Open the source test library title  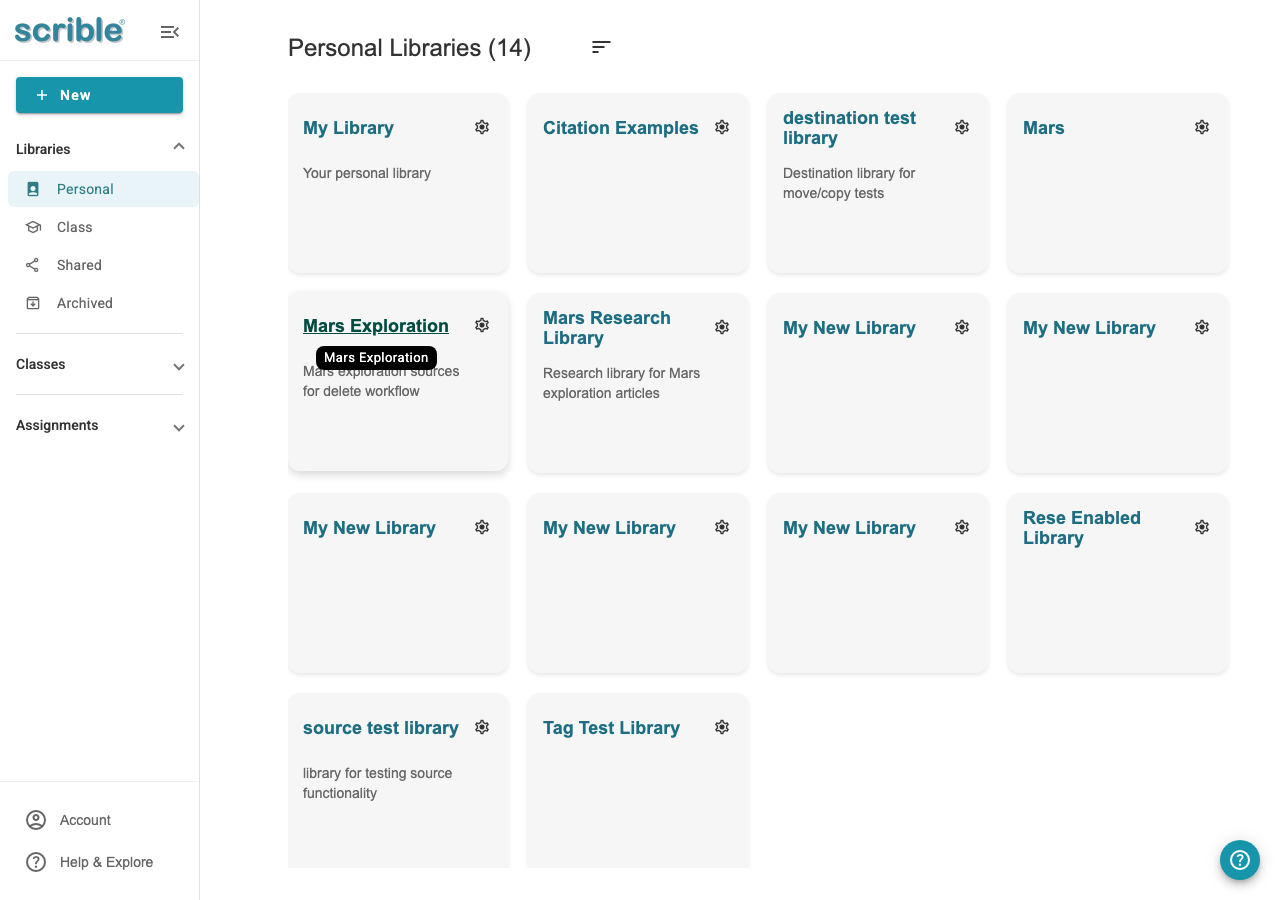pyautogui.click(x=381, y=728)
